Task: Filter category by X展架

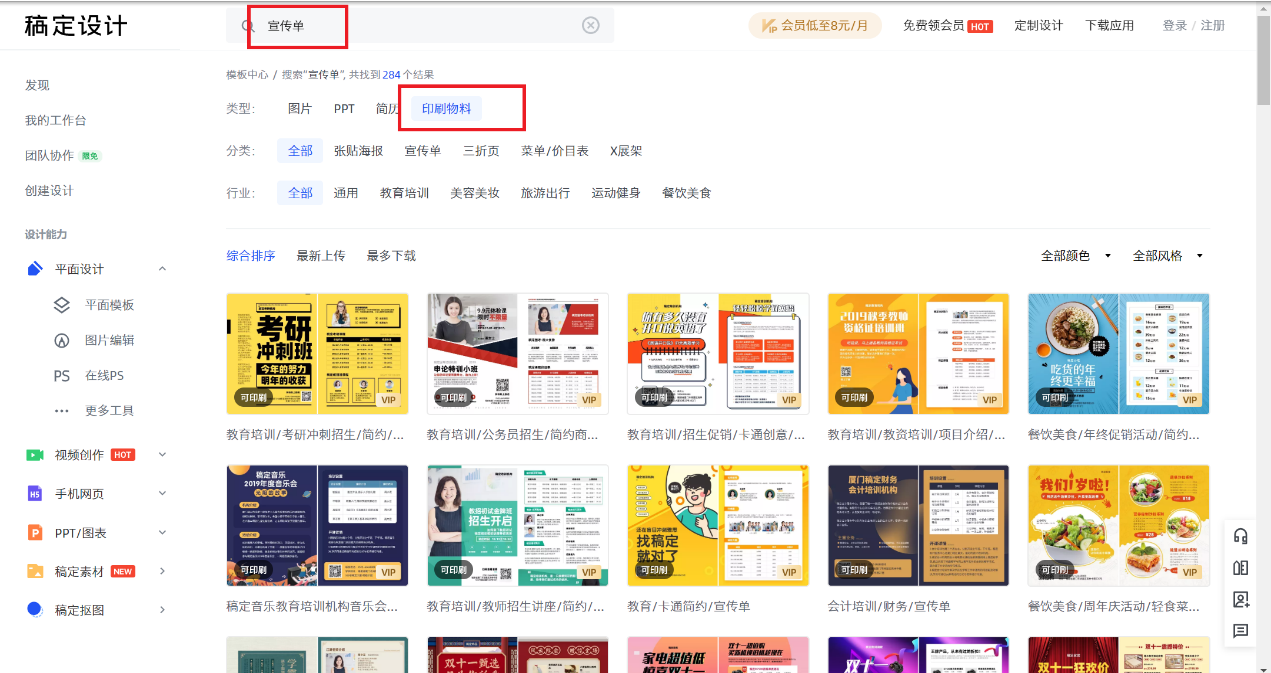Action: pos(626,151)
